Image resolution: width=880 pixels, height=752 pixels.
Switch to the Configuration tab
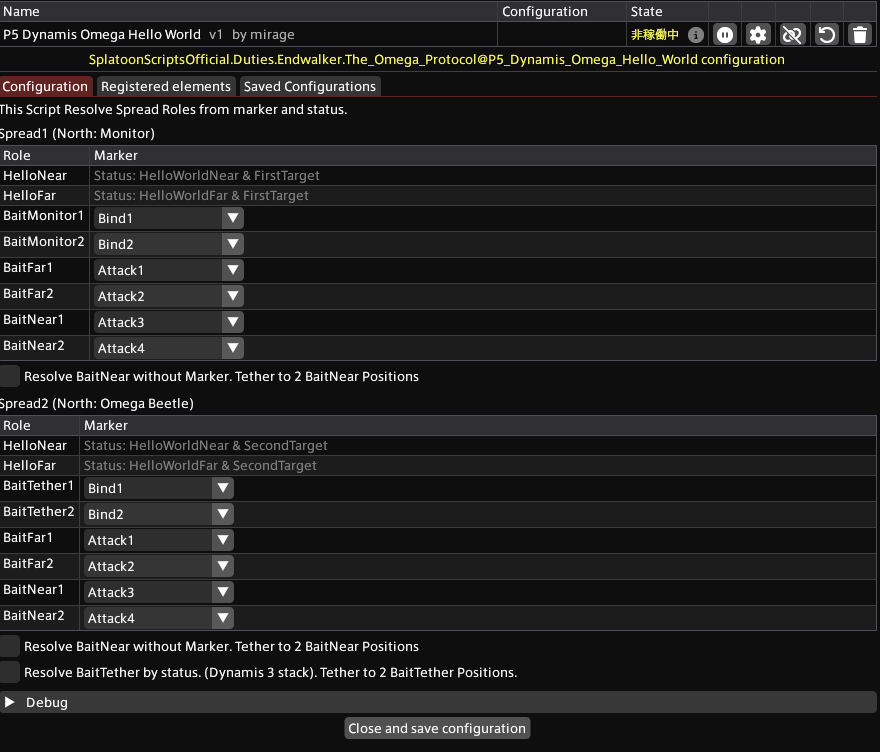click(x=45, y=86)
